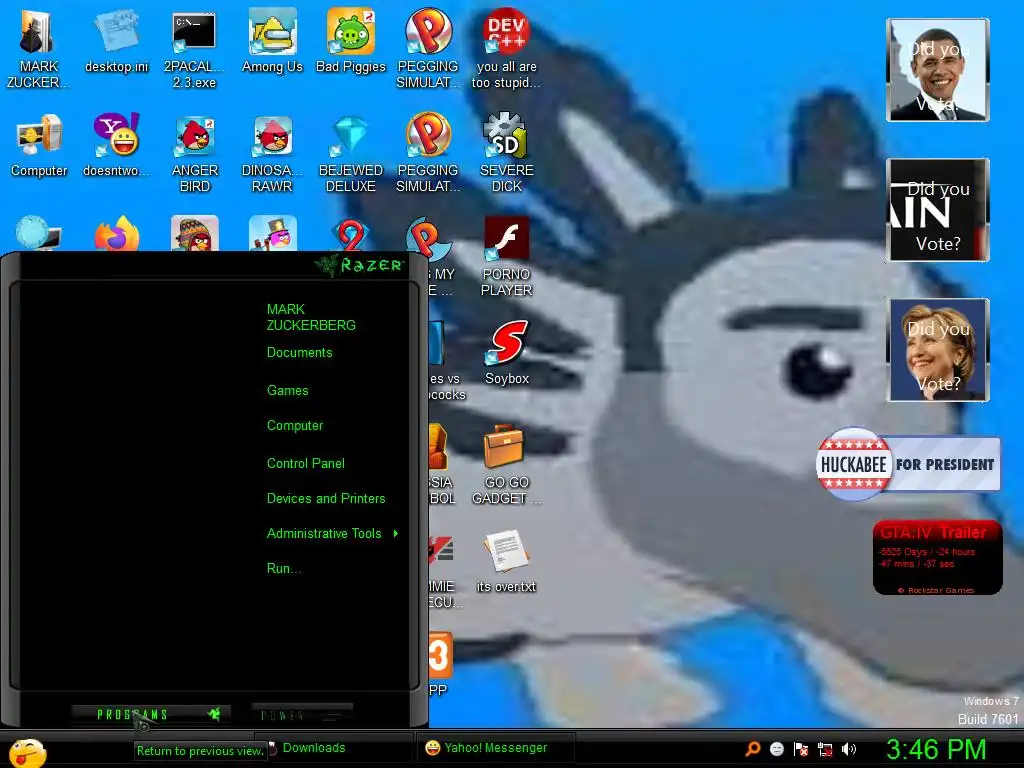Viewport: 1024px width, 768px height.
Task: Open PEGGING SIMULAT... icon beside Bad Piggies
Action: (428, 47)
